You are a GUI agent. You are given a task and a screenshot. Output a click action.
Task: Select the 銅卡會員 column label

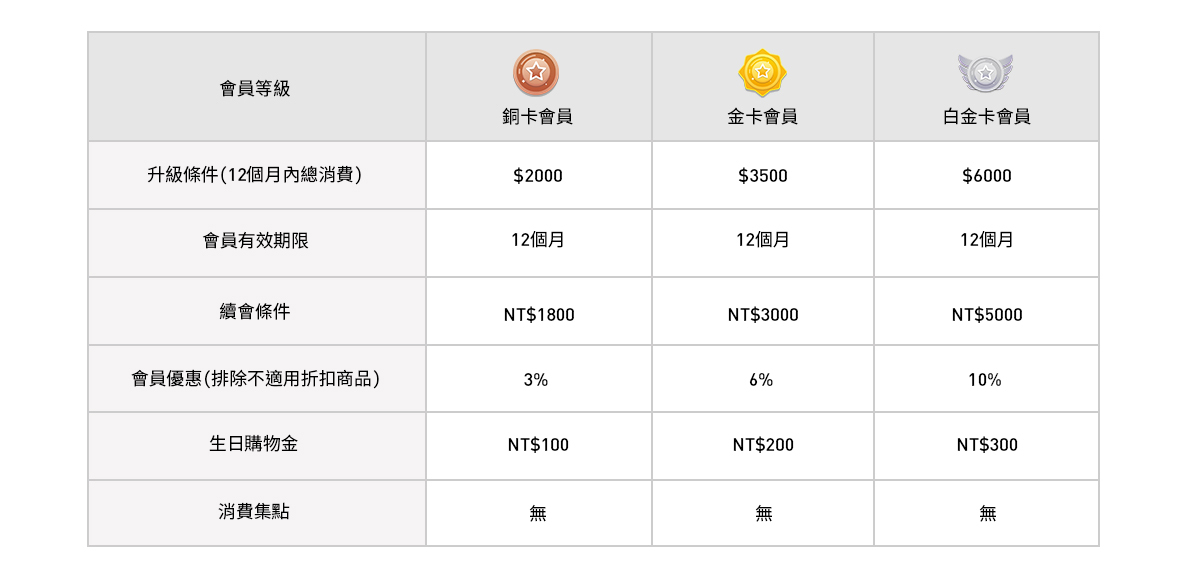[538, 117]
